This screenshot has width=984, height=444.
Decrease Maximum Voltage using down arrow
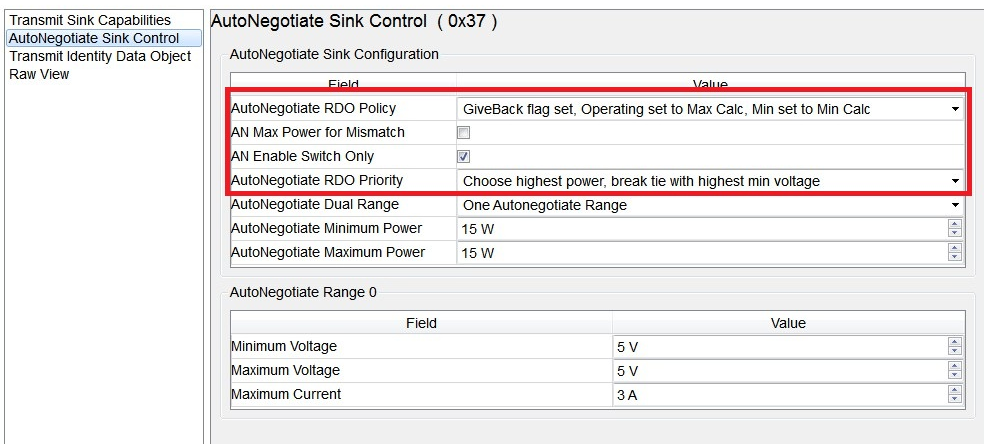[955, 375]
